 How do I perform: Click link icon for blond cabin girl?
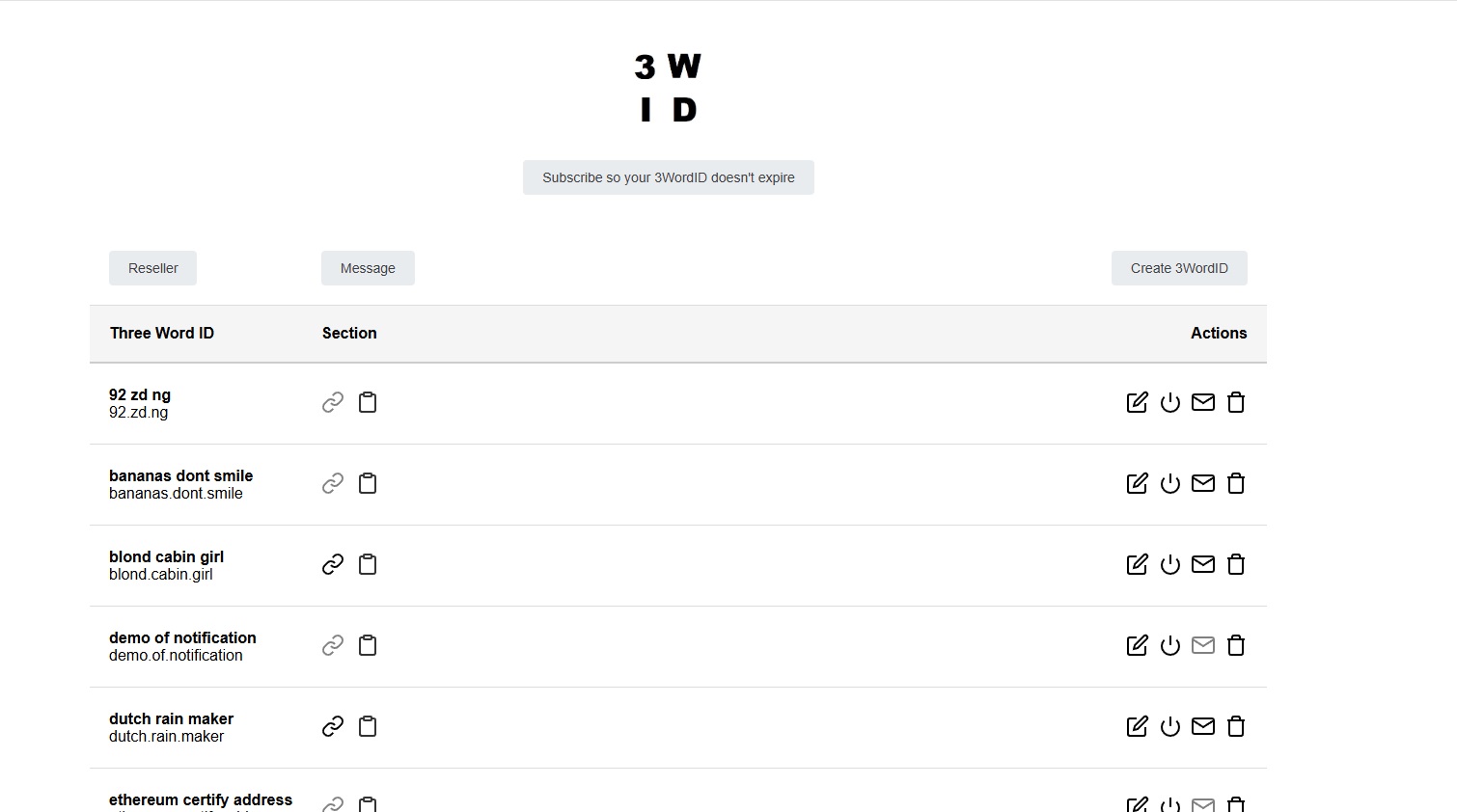pyautogui.click(x=333, y=564)
